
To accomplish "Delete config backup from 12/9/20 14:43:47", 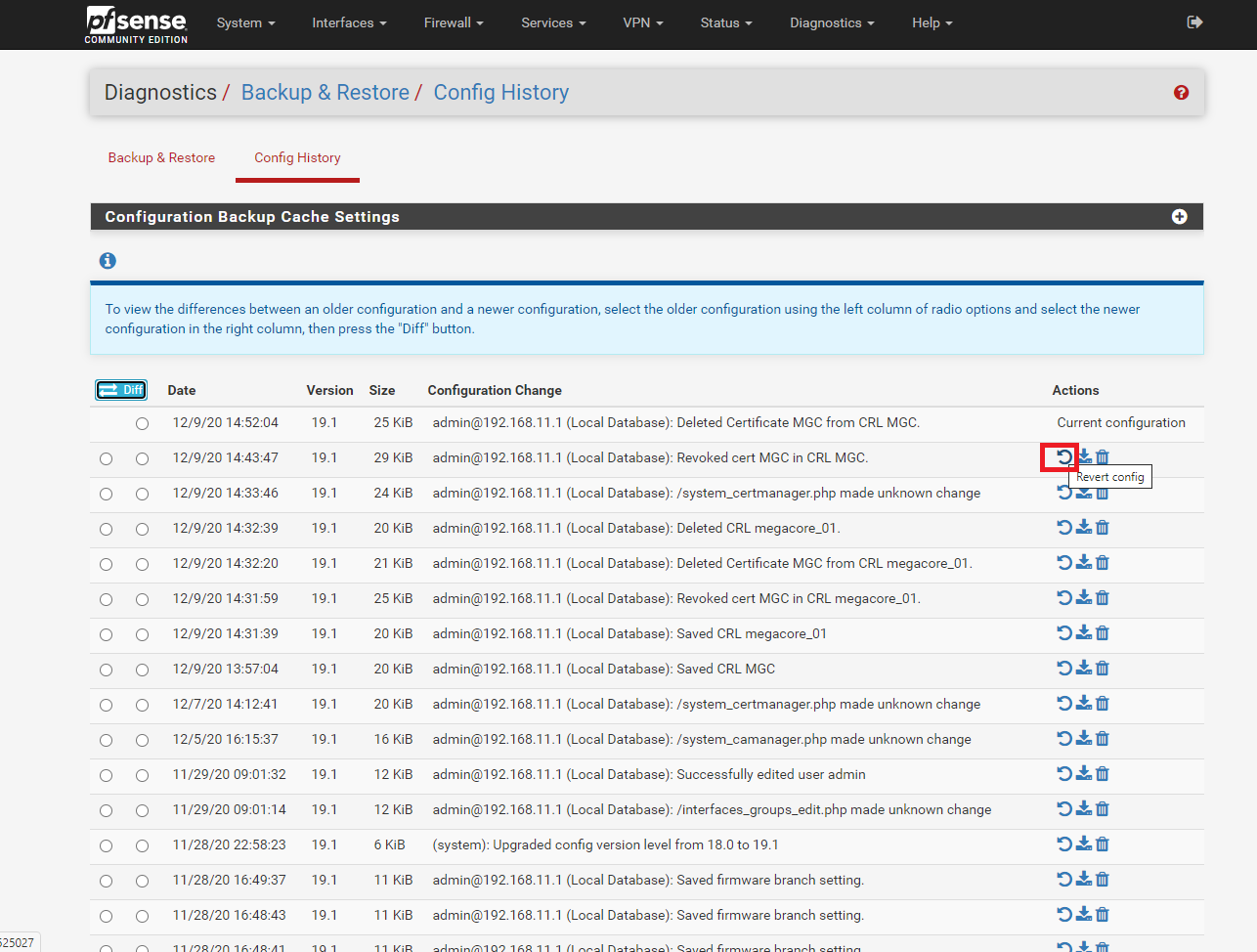I will pyautogui.click(x=1103, y=456).
